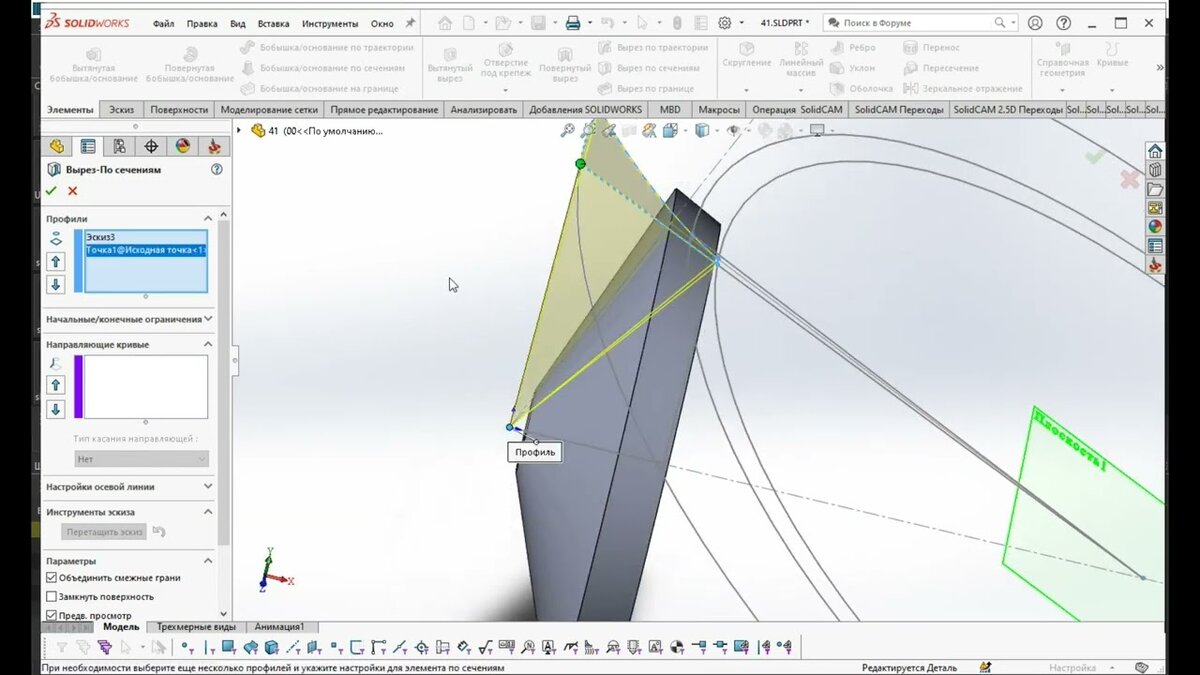
Task: Expand the ribbon overflow chevron
Action: pos(1160,68)
